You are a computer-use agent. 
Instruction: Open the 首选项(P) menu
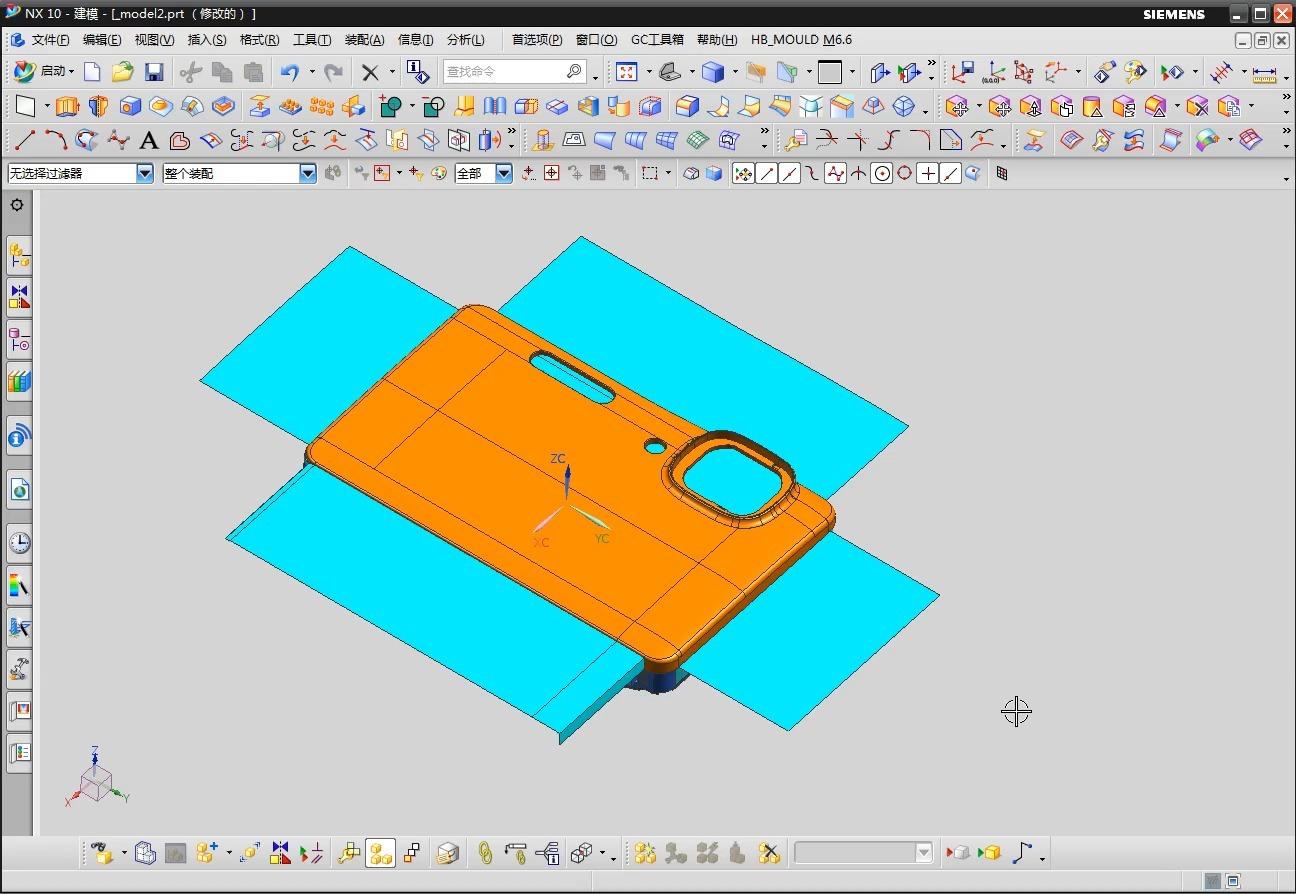click(x=537, y=40)
